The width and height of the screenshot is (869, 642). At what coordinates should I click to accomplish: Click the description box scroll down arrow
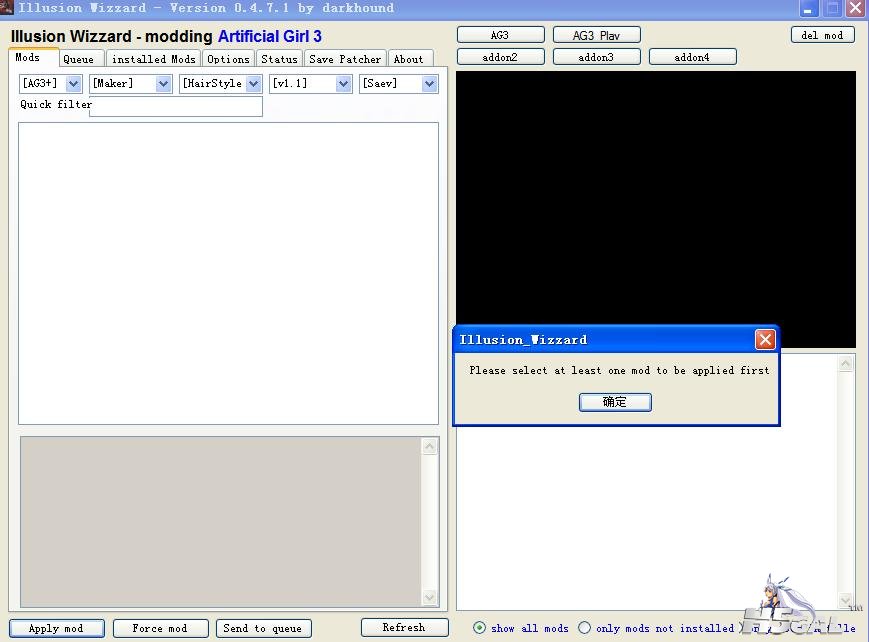[x=430, y=597]
